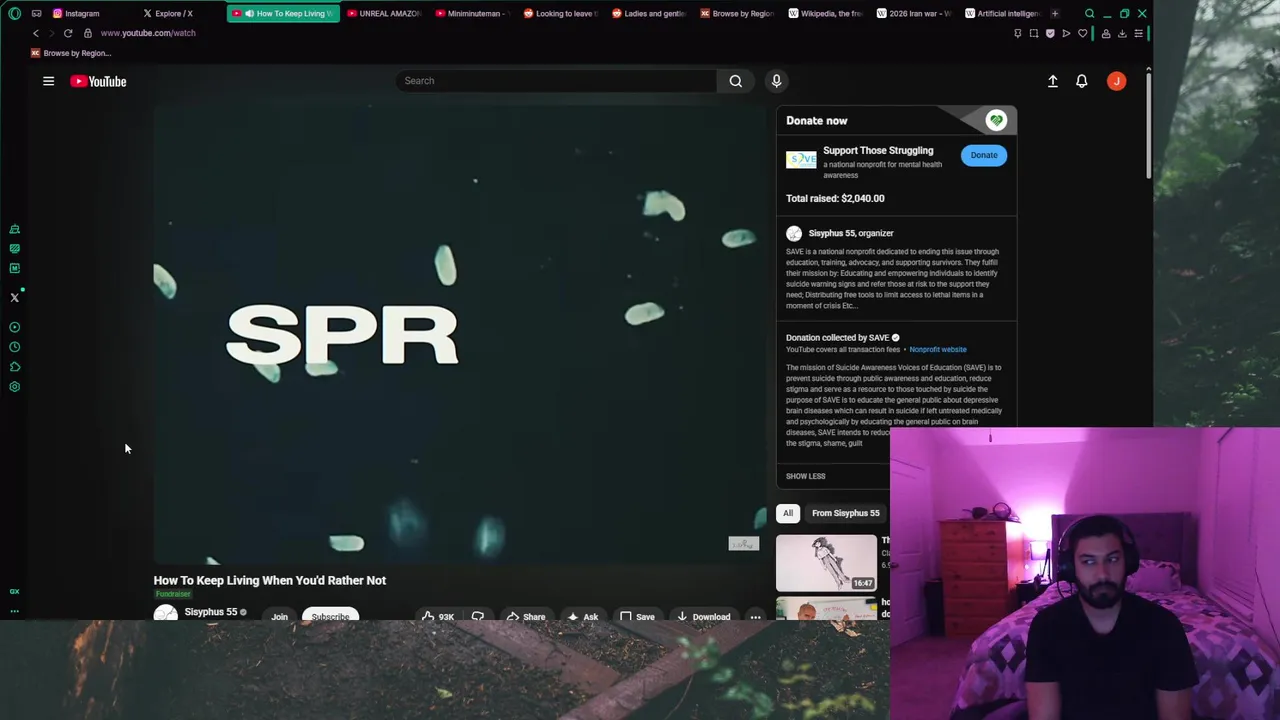This screenshot has width=1280, height=720.
Task: Open the browser downloads icon
Action: click(x=1122, y=33)
